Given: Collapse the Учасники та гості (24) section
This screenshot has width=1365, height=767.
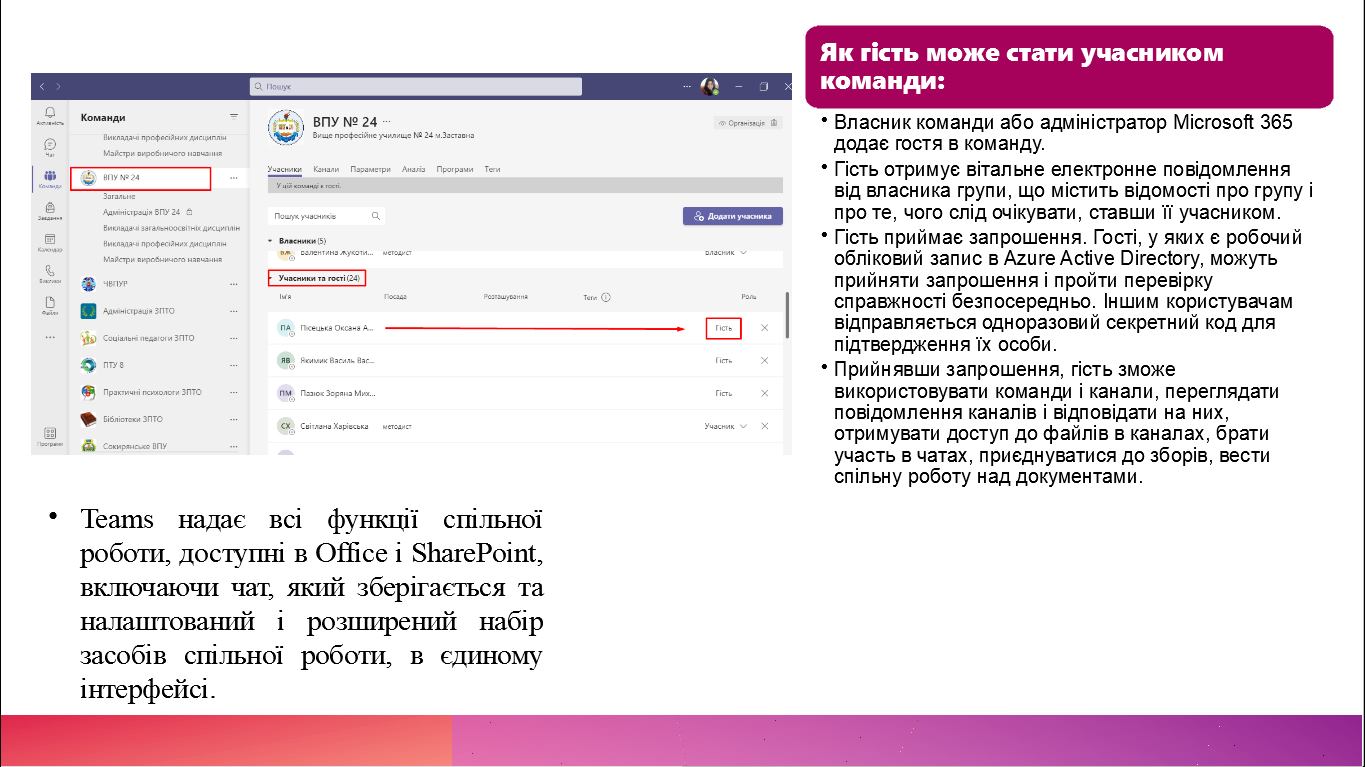Looking at the screenshot, I should [270, 278].
